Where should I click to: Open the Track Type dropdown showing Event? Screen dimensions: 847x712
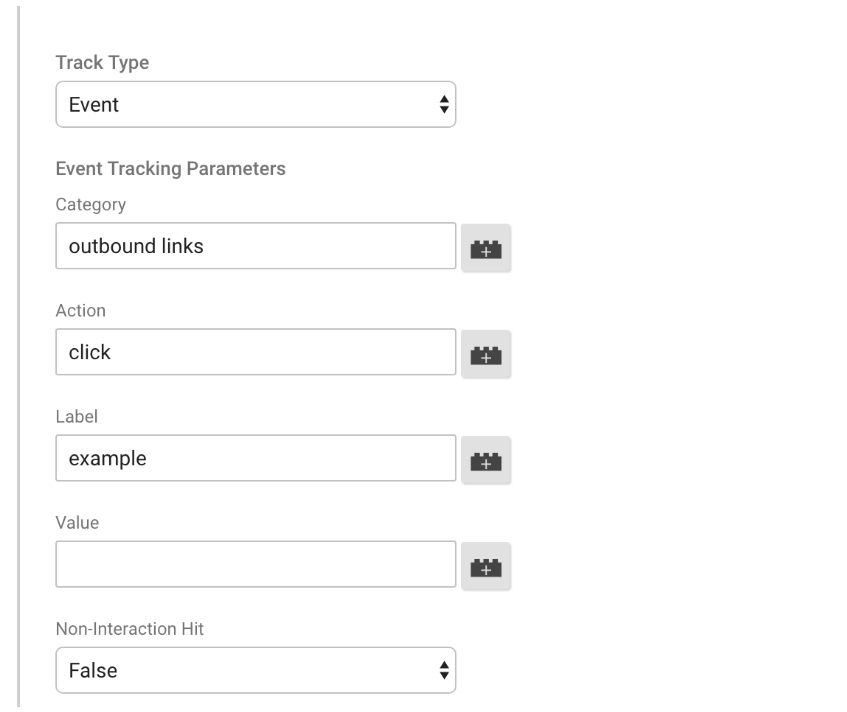pyautogui.click(x=256, y=105)
